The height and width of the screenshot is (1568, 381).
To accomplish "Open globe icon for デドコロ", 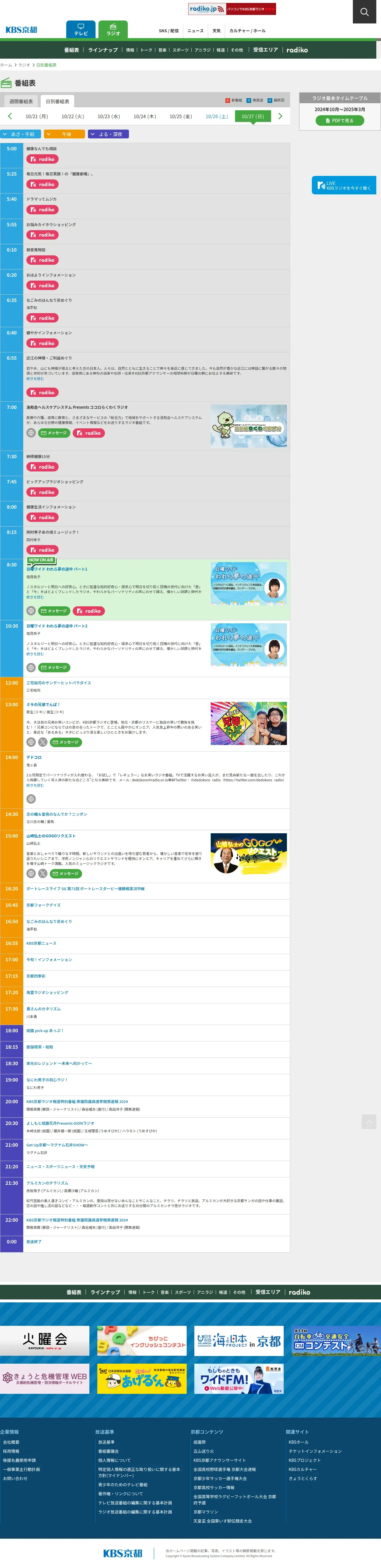I will (x=31, y=799).
